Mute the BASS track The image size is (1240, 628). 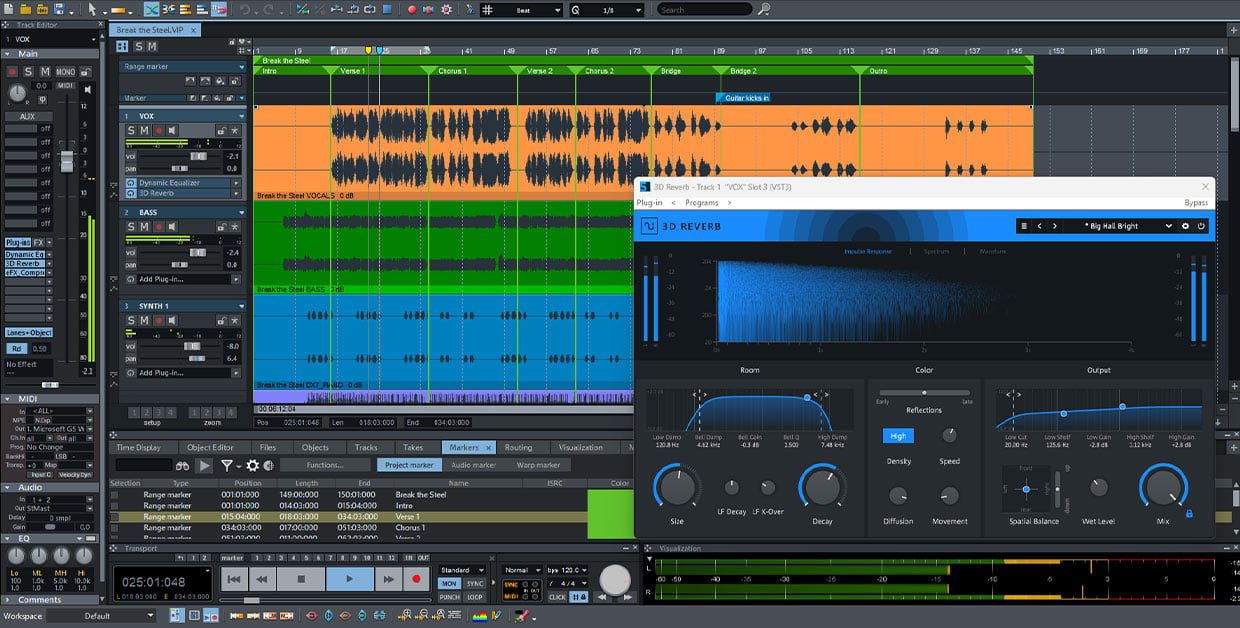[x=144, y=226]
